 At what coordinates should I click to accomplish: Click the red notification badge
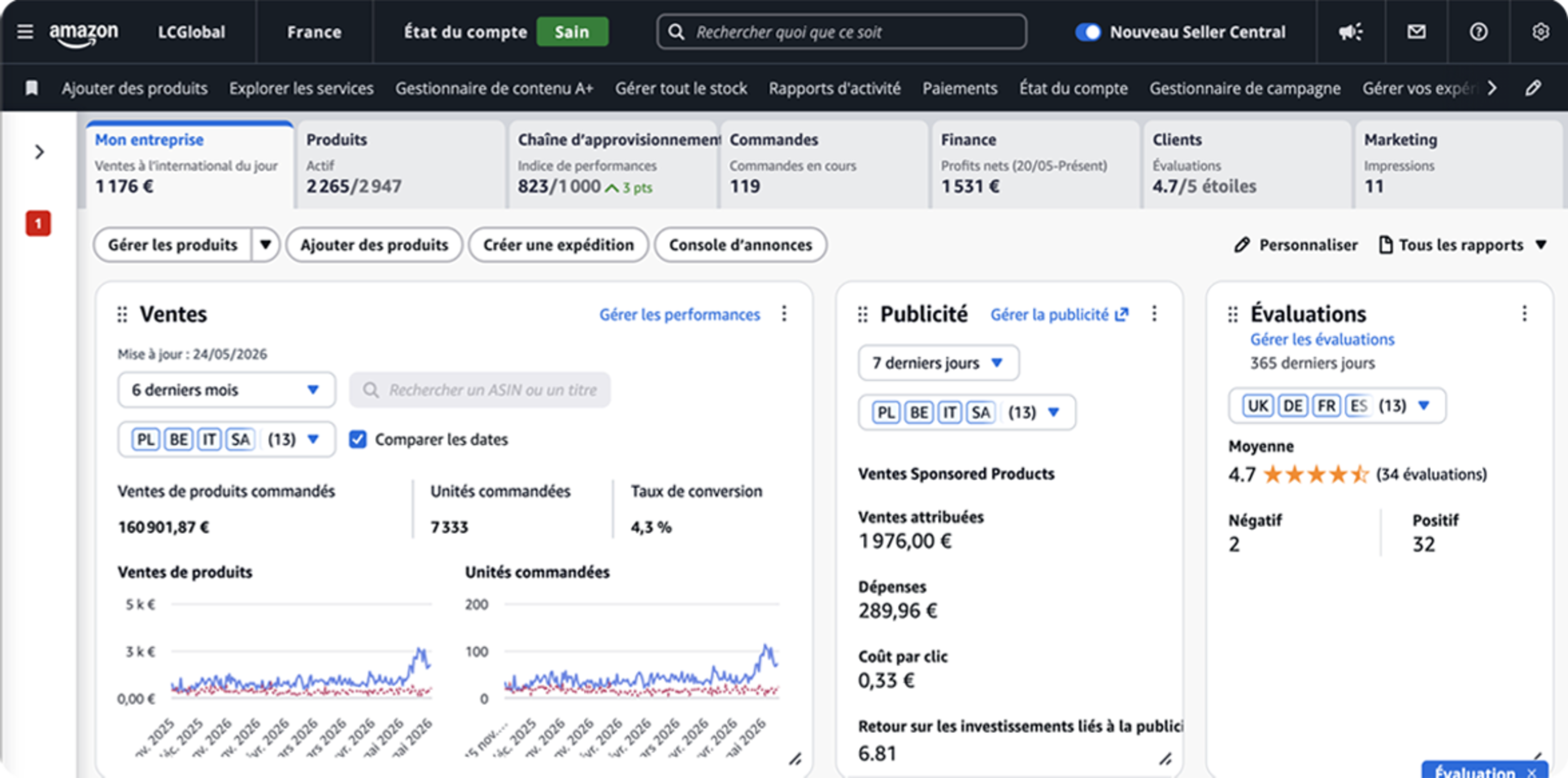[38, 223]
